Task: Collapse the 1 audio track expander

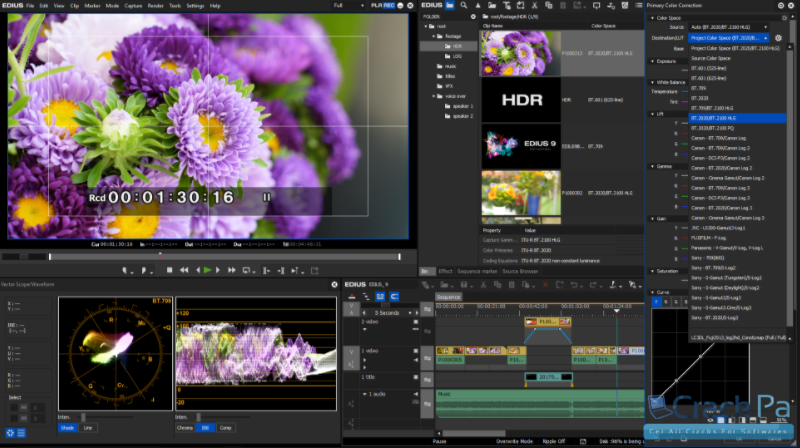Action: coord(364,394)
